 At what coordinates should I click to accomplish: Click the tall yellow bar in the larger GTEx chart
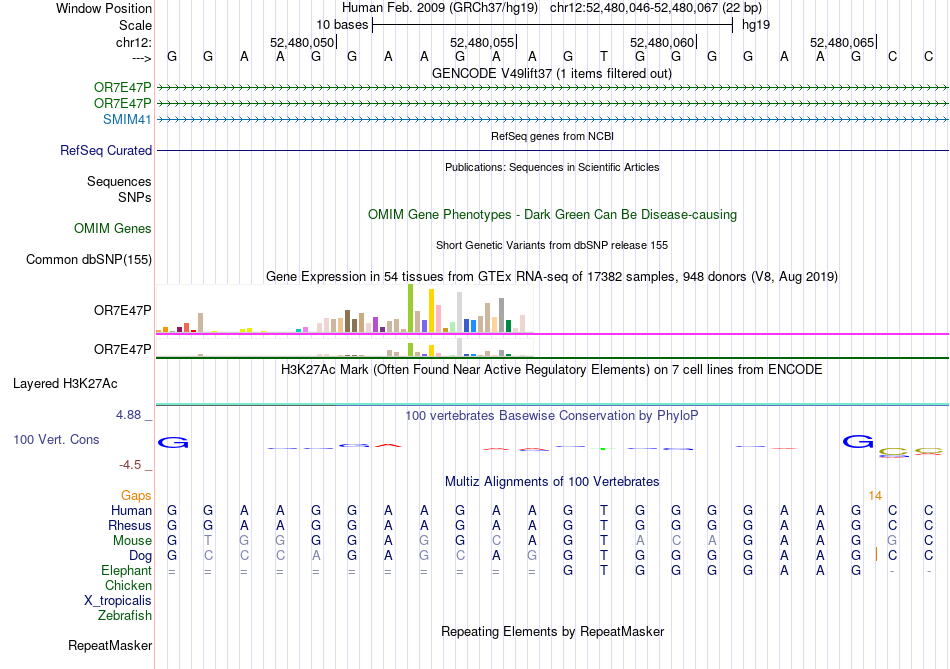pyautogui.click(x=431, y=311)
